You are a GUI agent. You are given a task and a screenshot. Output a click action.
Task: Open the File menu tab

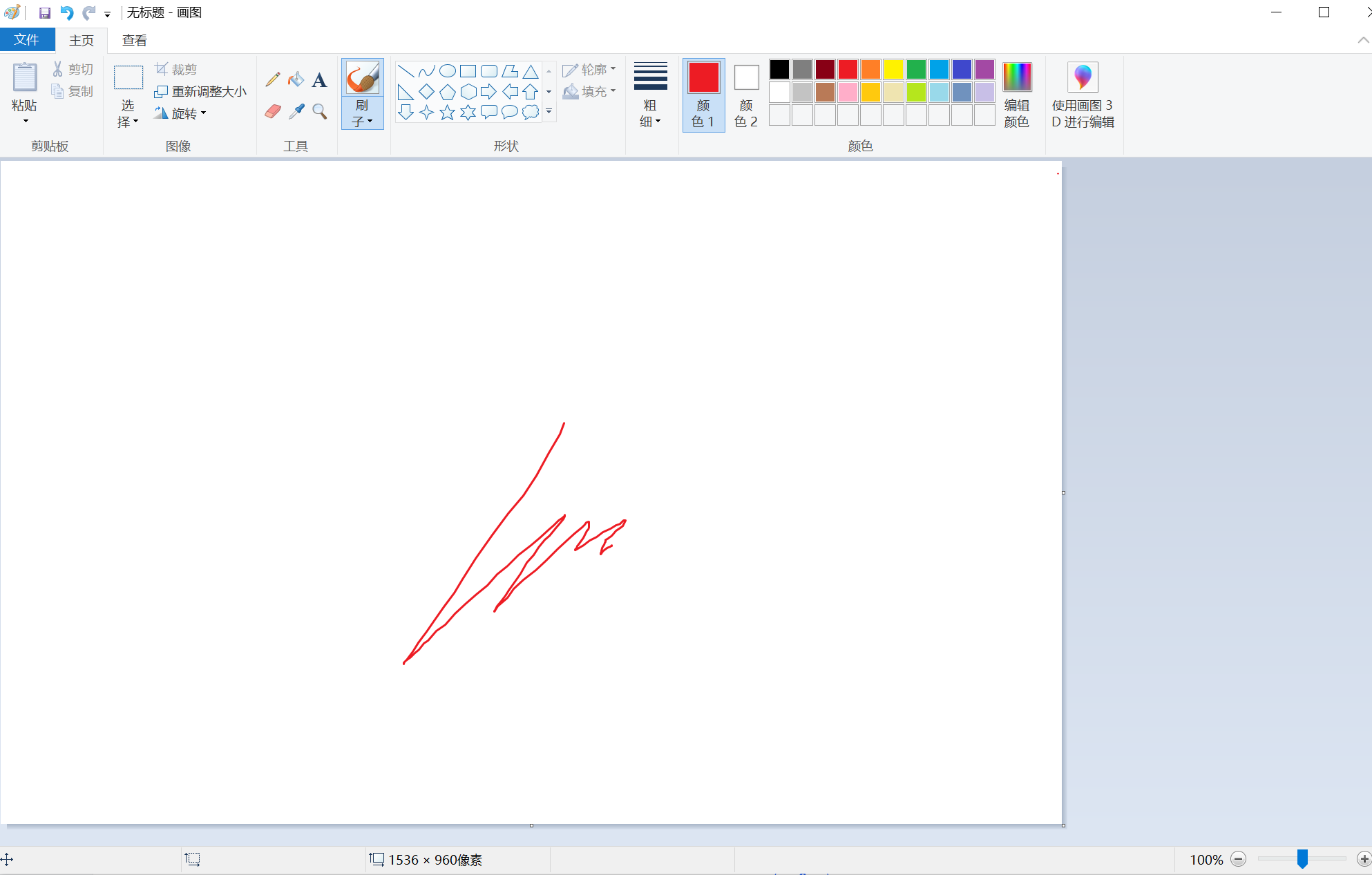point(27,40)
